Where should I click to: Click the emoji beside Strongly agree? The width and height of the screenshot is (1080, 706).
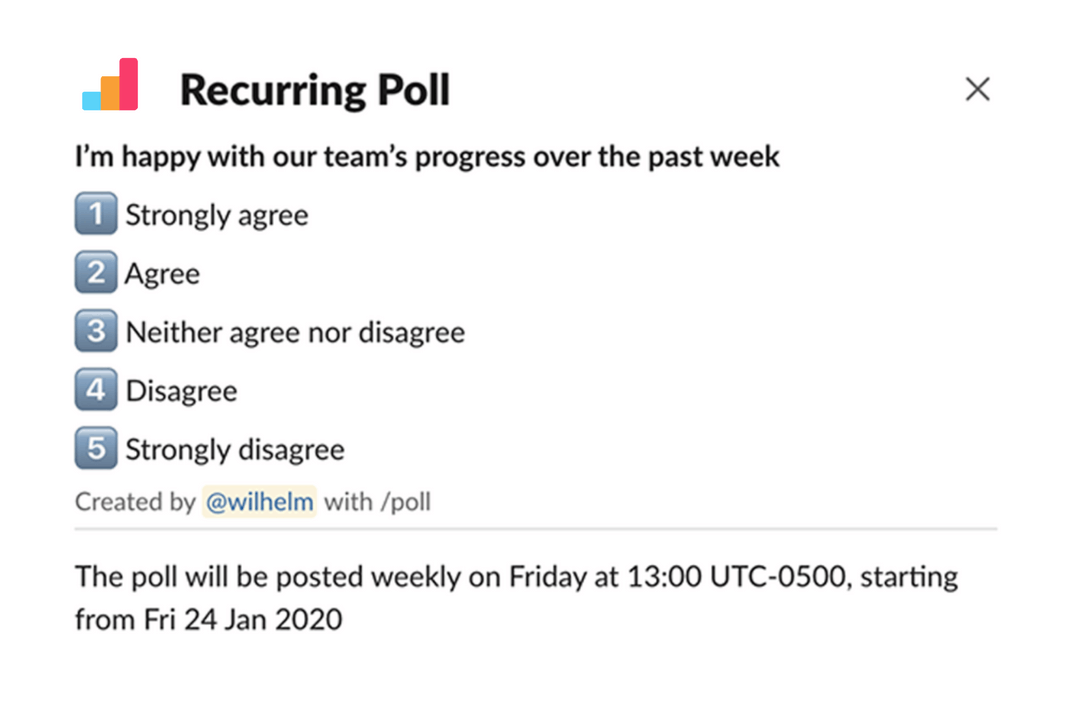95,214
